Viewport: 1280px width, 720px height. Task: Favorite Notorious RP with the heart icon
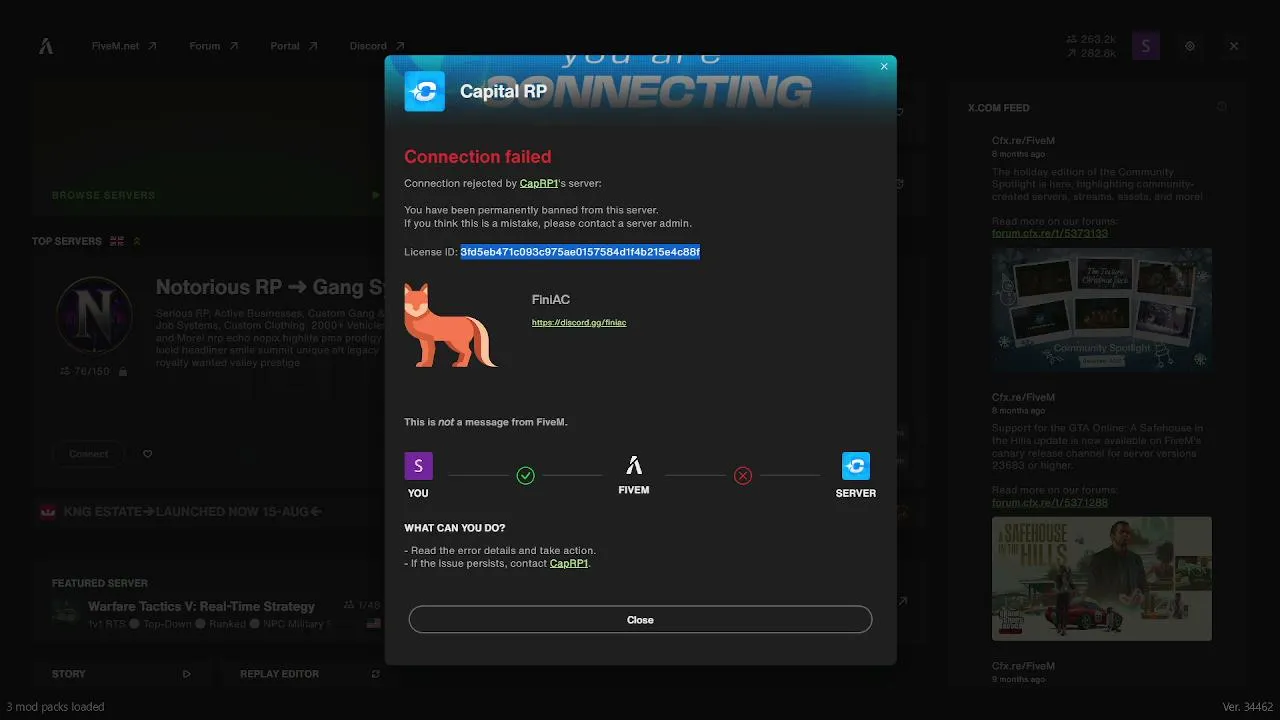pos(148,454)
